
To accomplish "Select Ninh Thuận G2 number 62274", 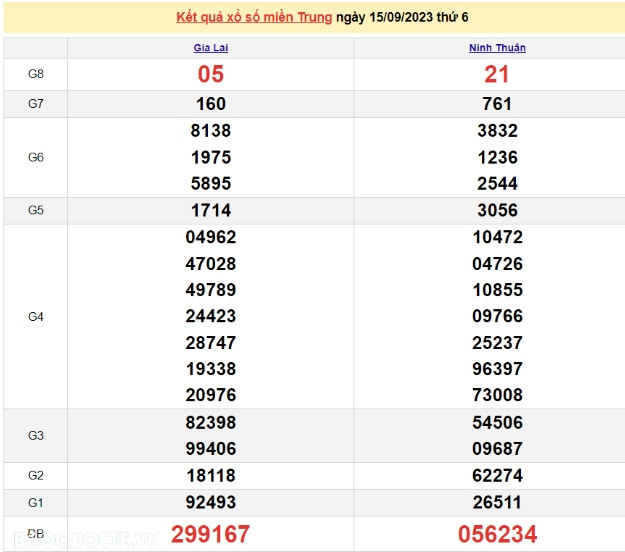I will 497,476.
